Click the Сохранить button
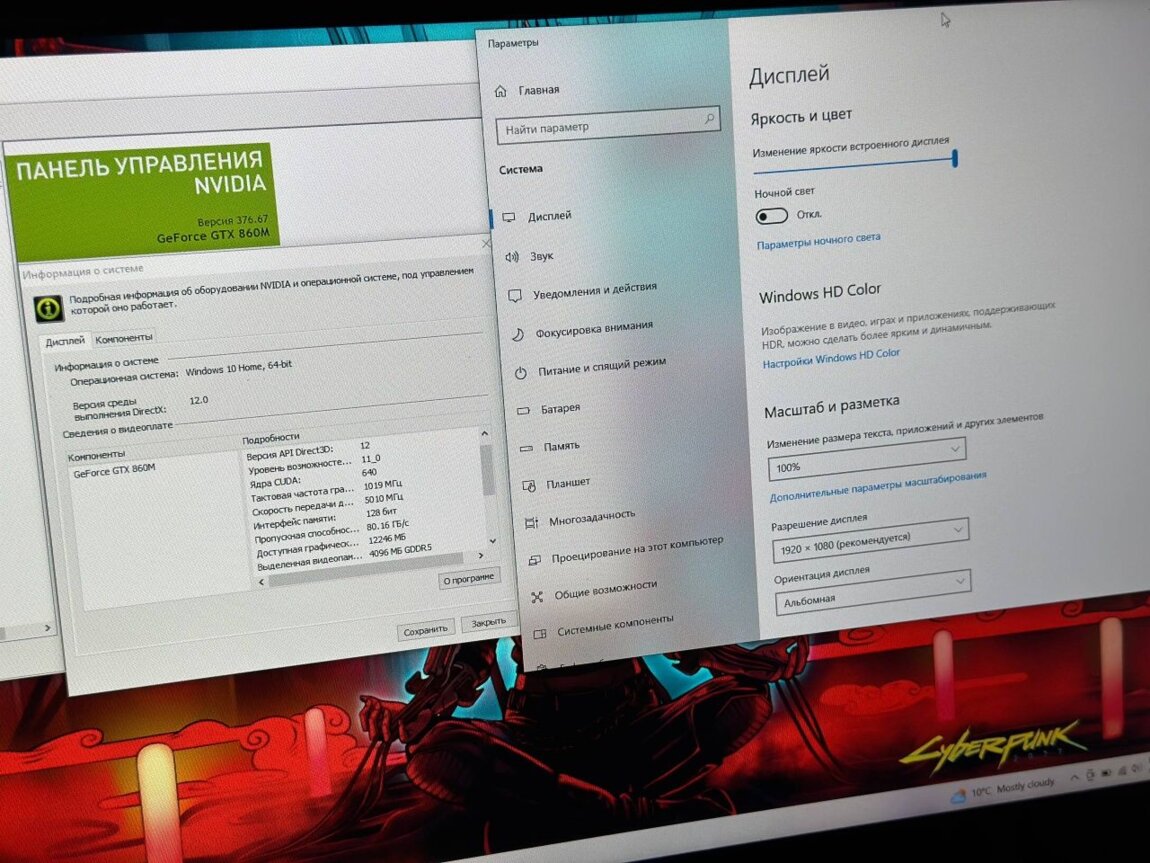 (426, 630)
